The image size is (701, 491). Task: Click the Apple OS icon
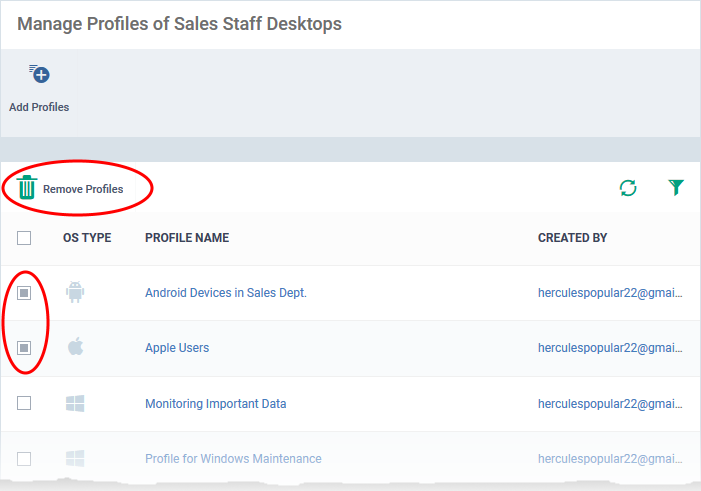[x=76, y=347]
